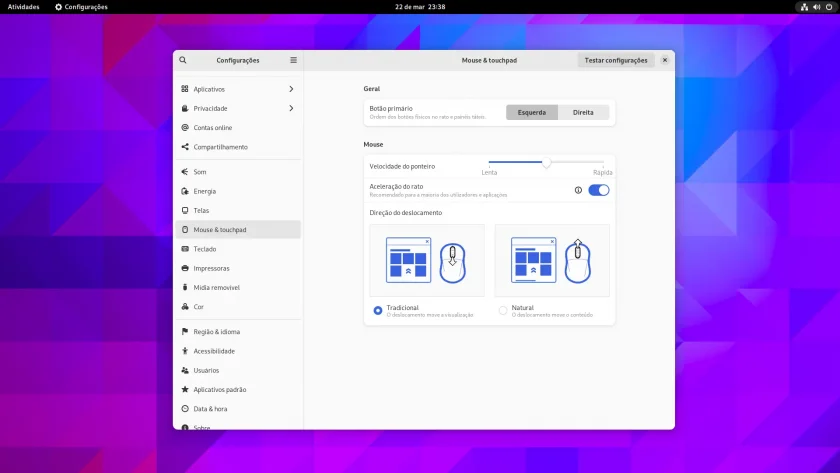Open the Teclado settings panel
Screen dimensions: 840x473
pos(238,249)
